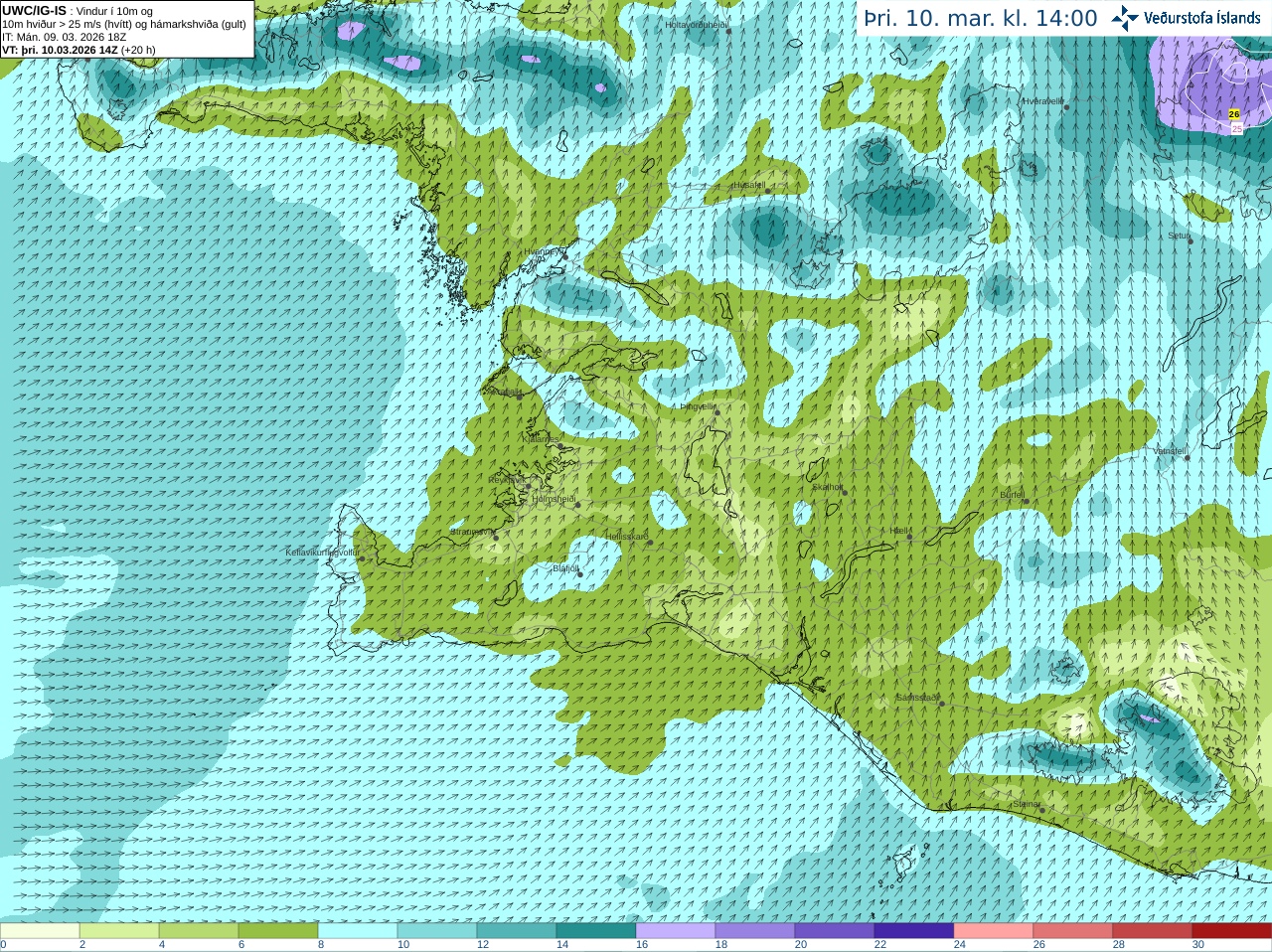Image resolution: width=1272 pixels, height=952 pixels.
Task: Select the Húsafell station label
Action: coord(749,185)
